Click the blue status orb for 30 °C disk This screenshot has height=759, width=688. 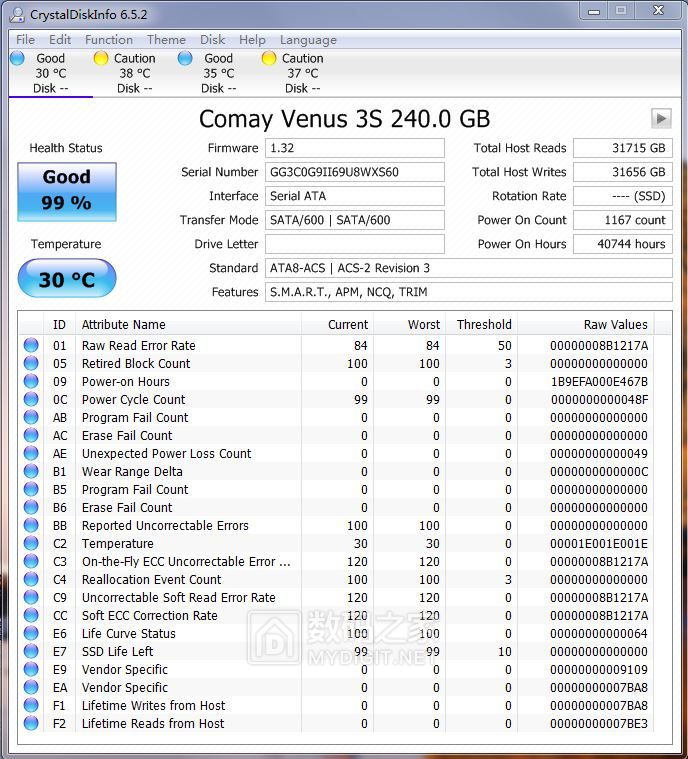(17, 58)
